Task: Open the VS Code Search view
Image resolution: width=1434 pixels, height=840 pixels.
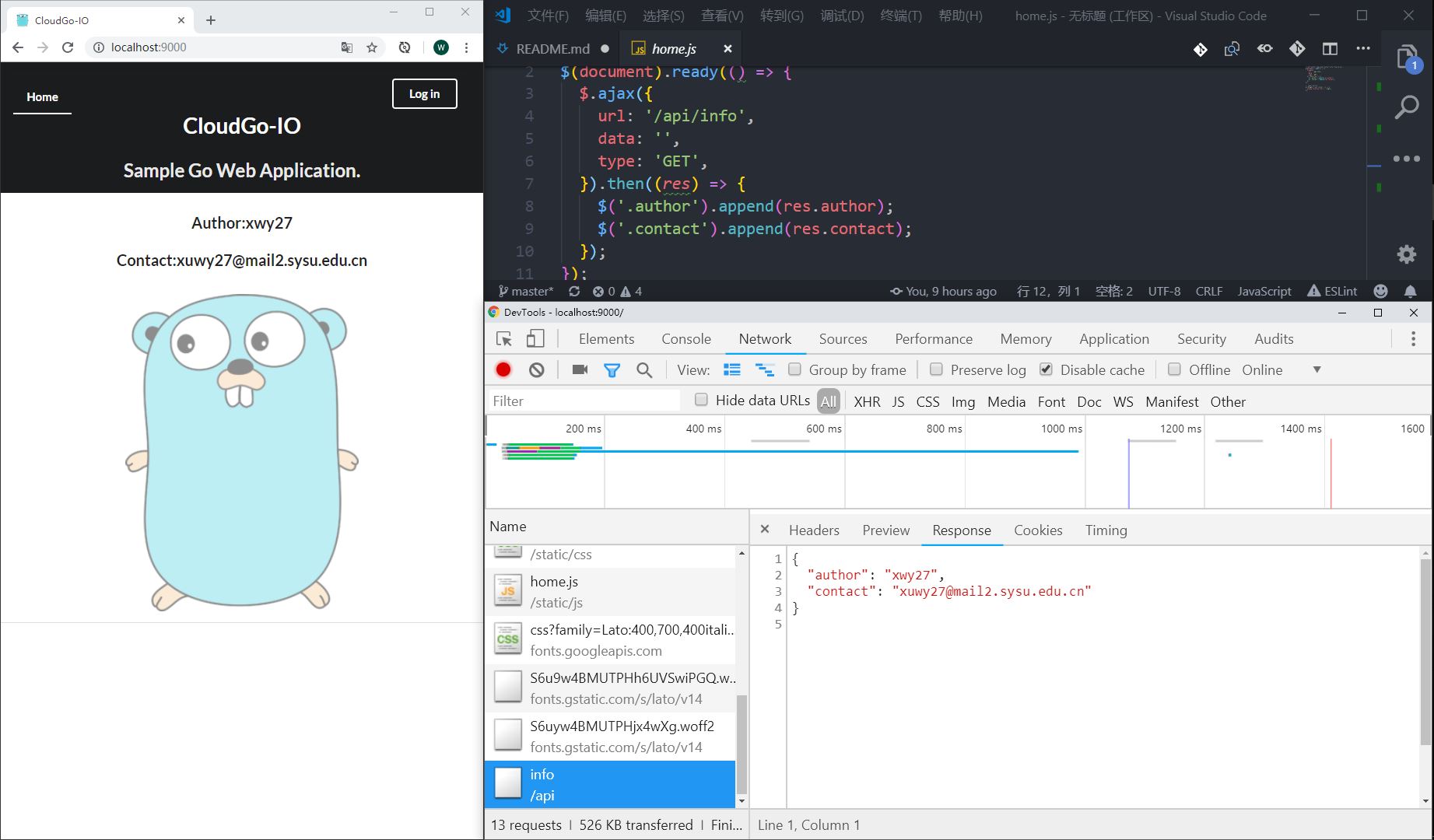Action: (x=1407, y=107)
